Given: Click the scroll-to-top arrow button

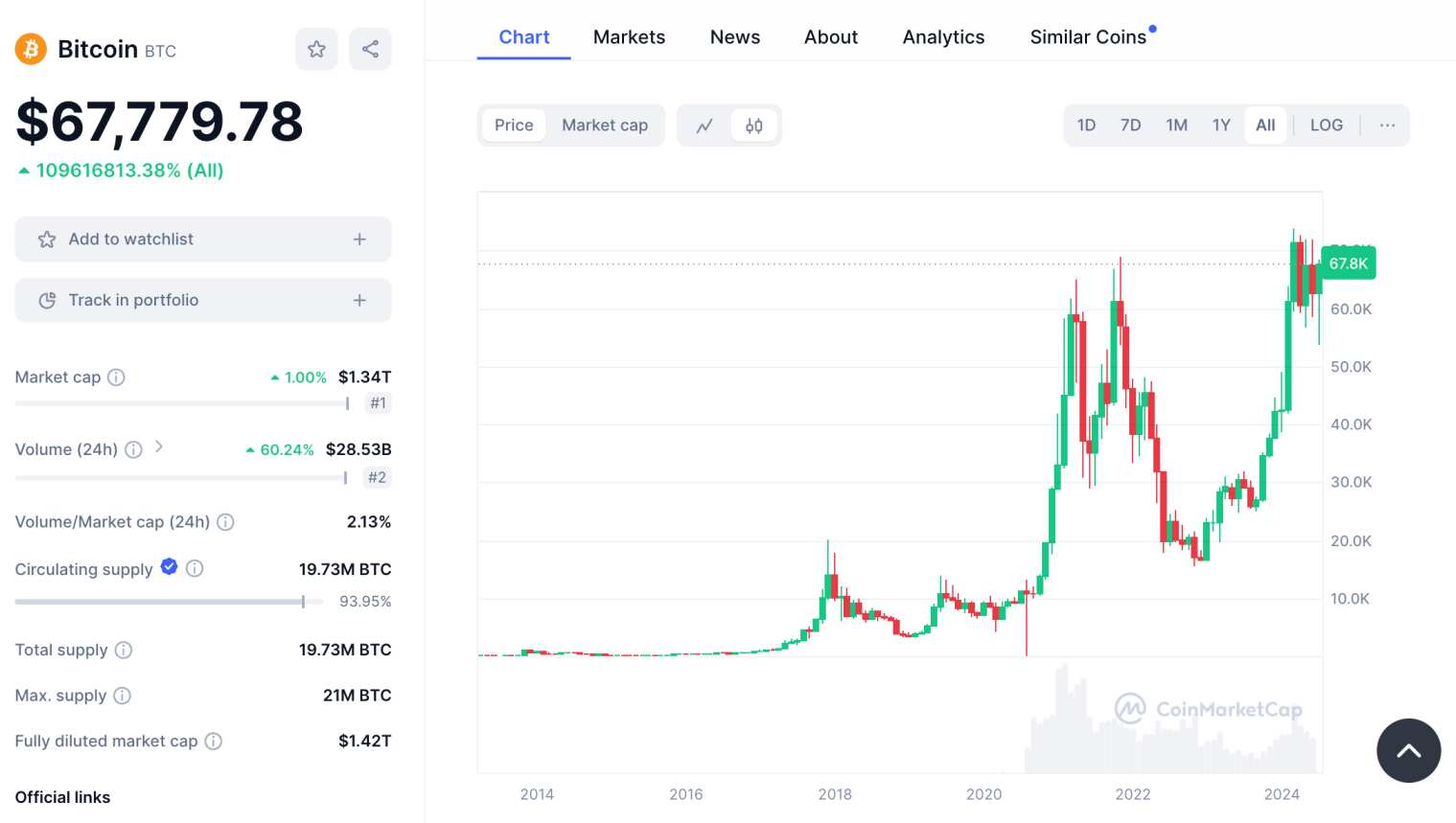Looking at the screenshot, I should tap(1408, 750).
